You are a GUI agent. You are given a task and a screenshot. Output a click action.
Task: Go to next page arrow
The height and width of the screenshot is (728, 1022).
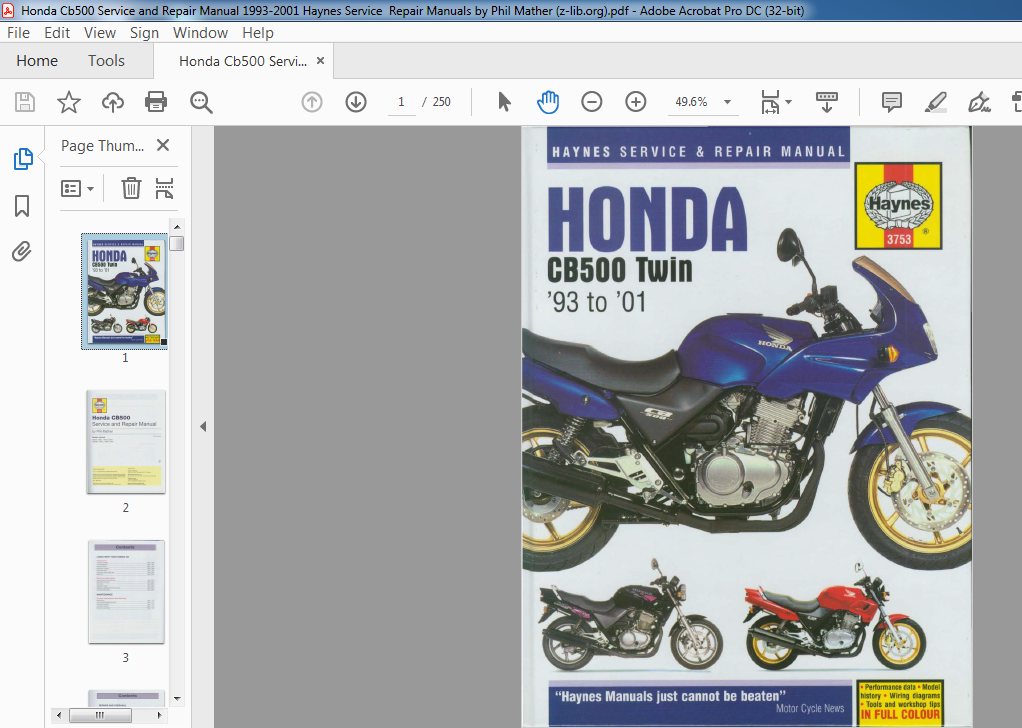[356, 102]
